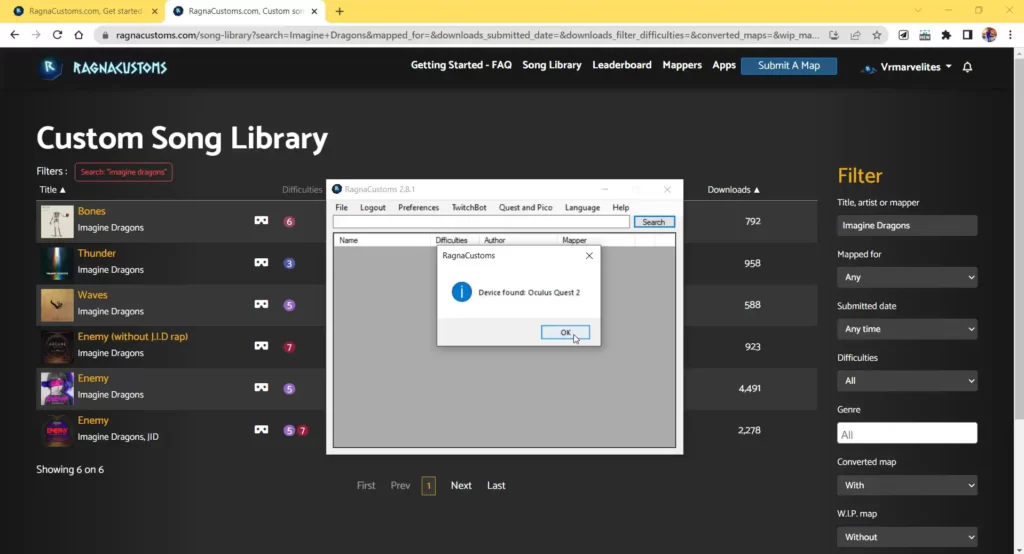
Task: Open the Help menu in RagnaCustoms app
Action: [x=620, y=207]
